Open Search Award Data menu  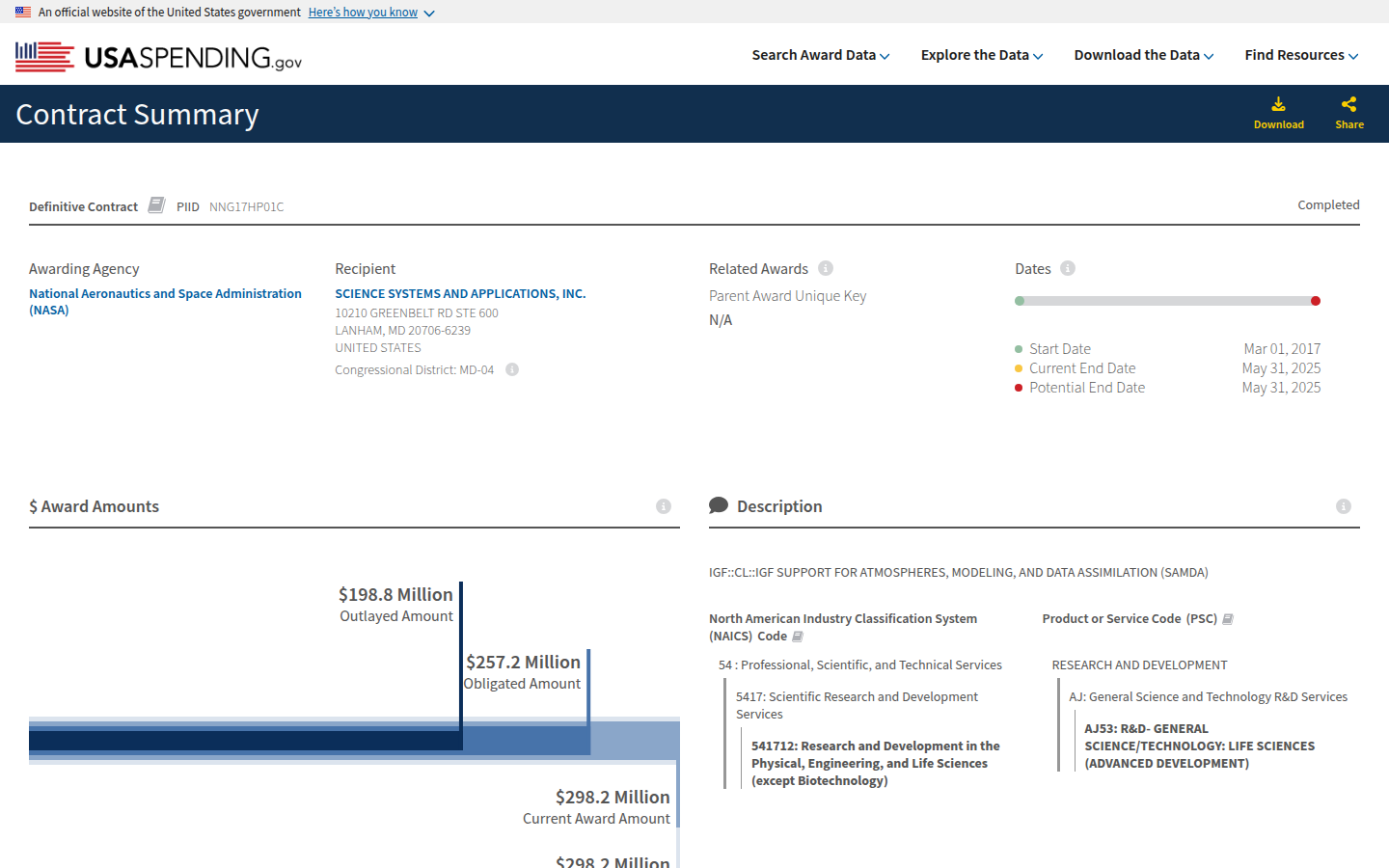click(821, 55)
